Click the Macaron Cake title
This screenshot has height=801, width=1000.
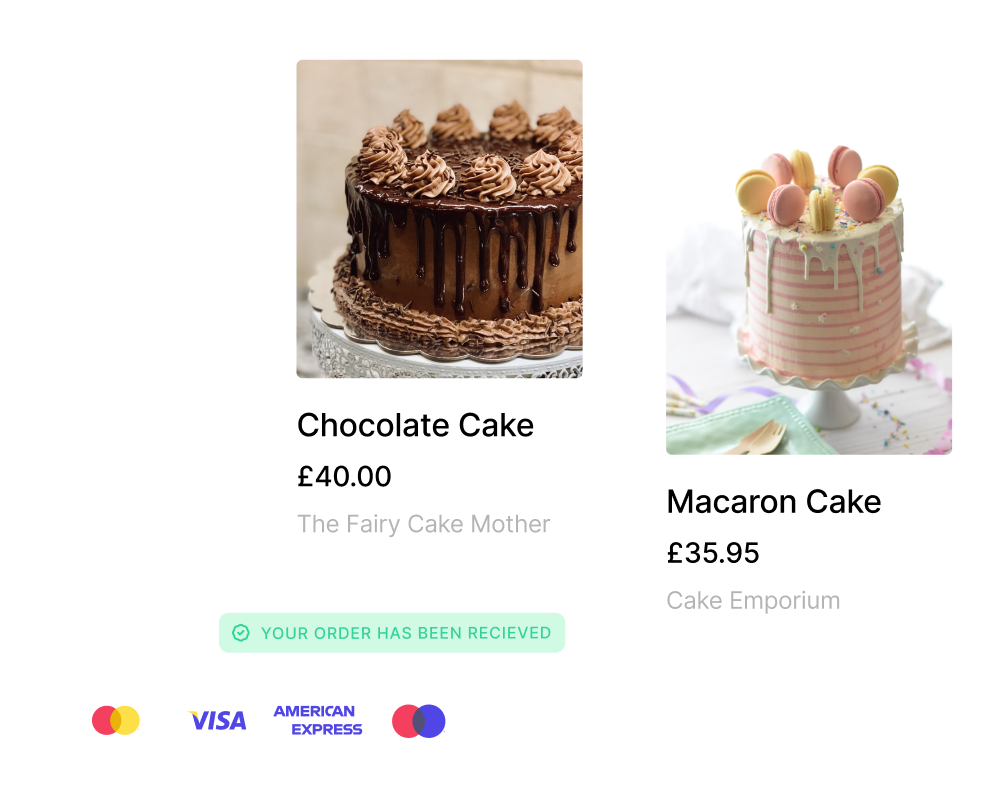pos(774,502)
